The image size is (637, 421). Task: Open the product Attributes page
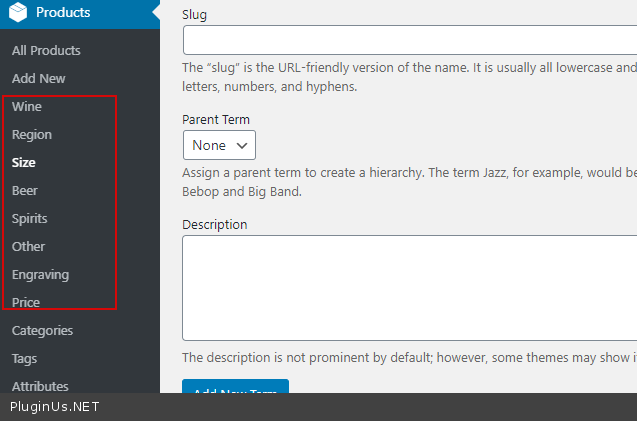point(40,385)
